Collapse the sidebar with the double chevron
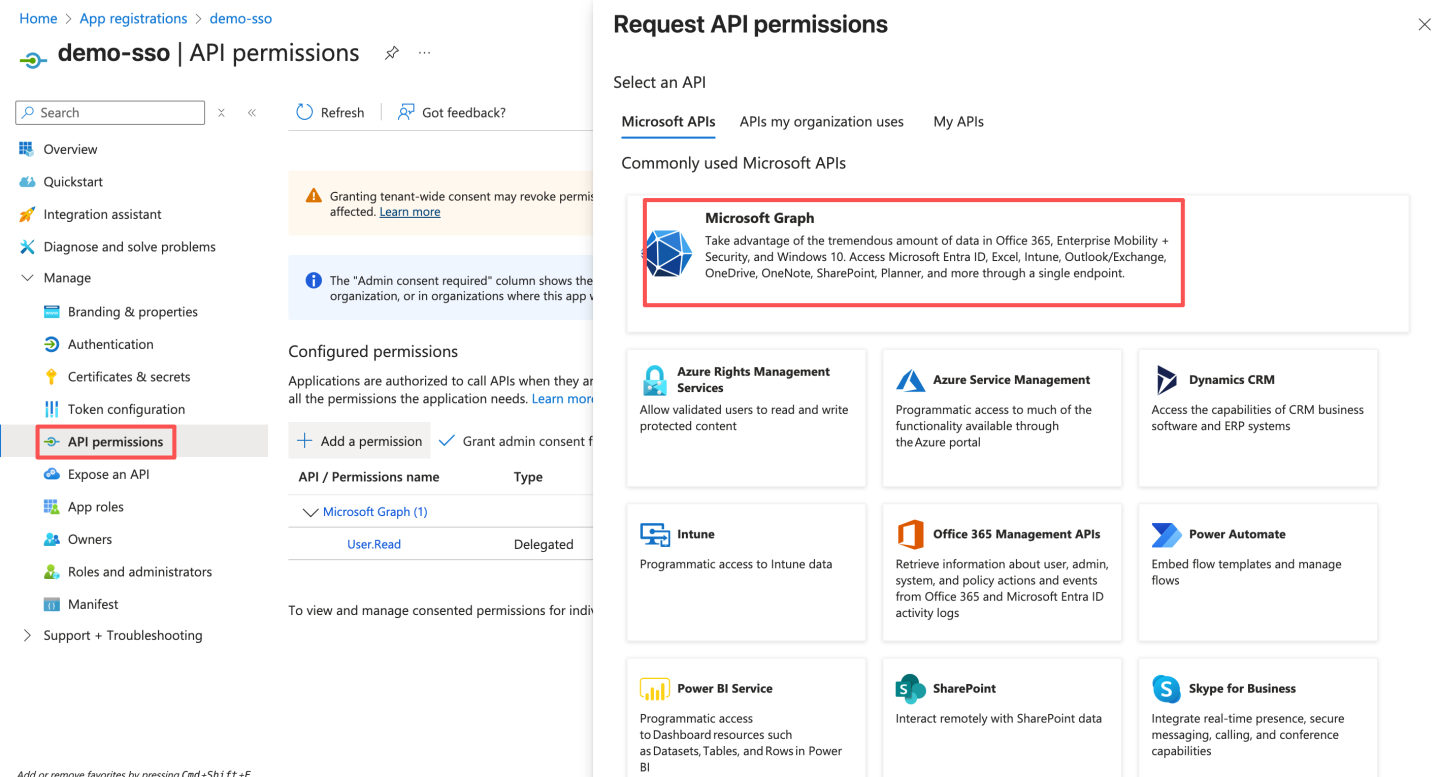 pyautogui.click(x=252, y=113)
